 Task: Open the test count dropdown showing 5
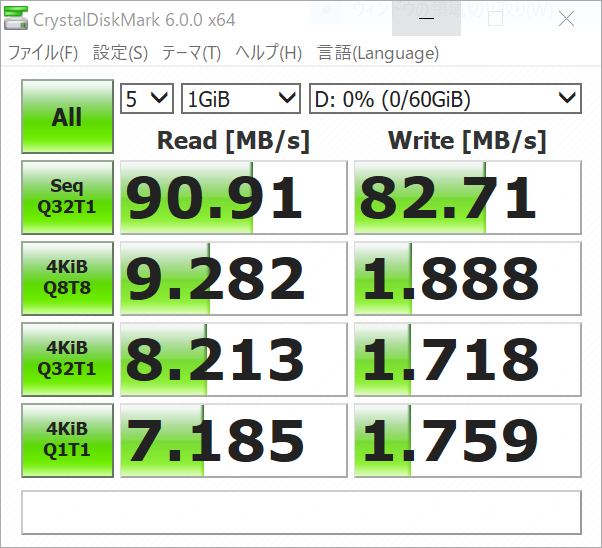point(146,98)
